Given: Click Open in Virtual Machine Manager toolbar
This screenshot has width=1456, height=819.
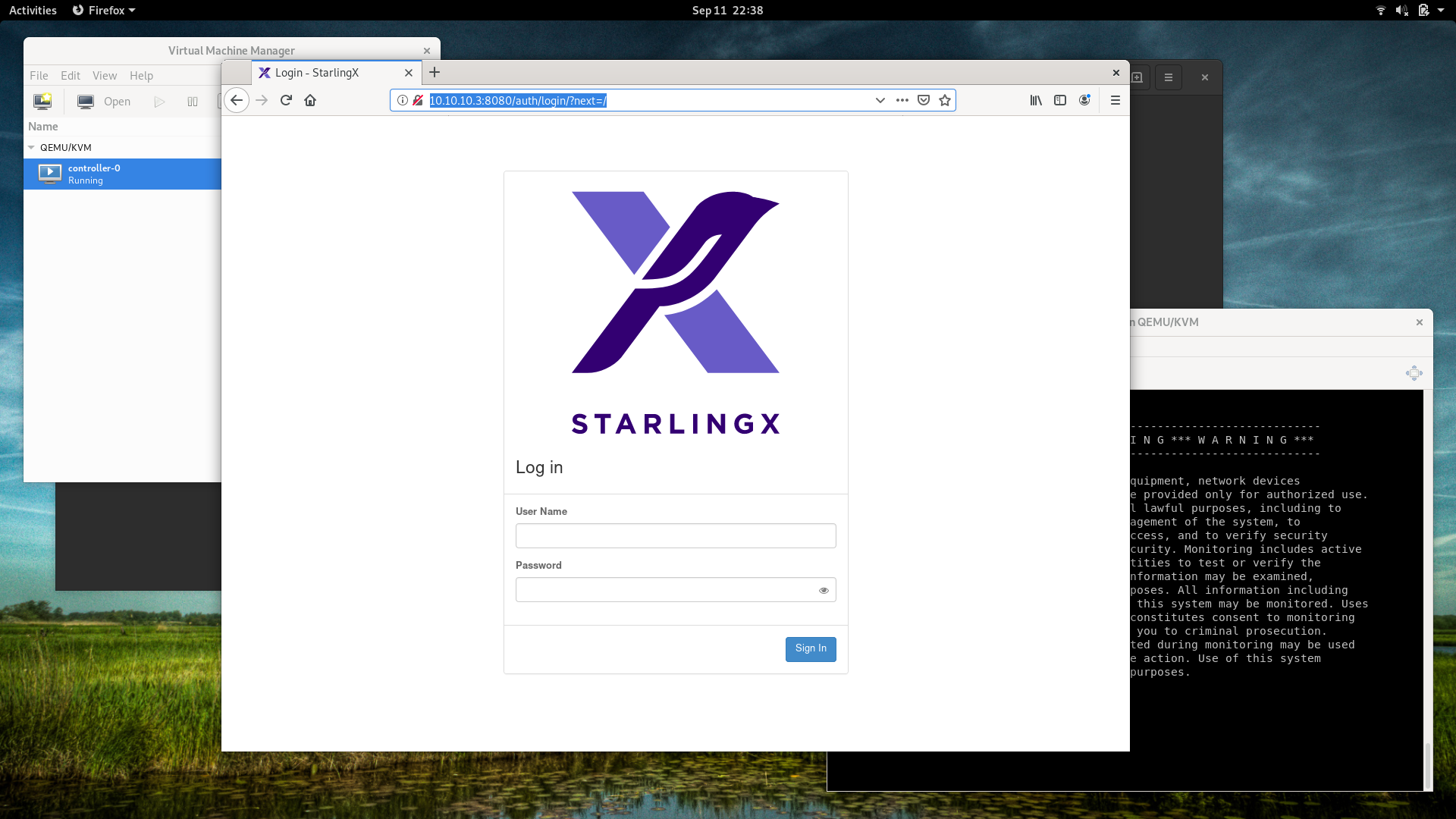Looking at the screenshot, I should pyautogui.click(x=105, y=101).
